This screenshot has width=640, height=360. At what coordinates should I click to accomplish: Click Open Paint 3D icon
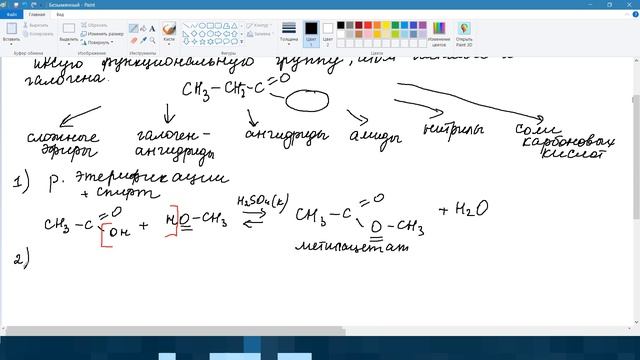point(464,28)
